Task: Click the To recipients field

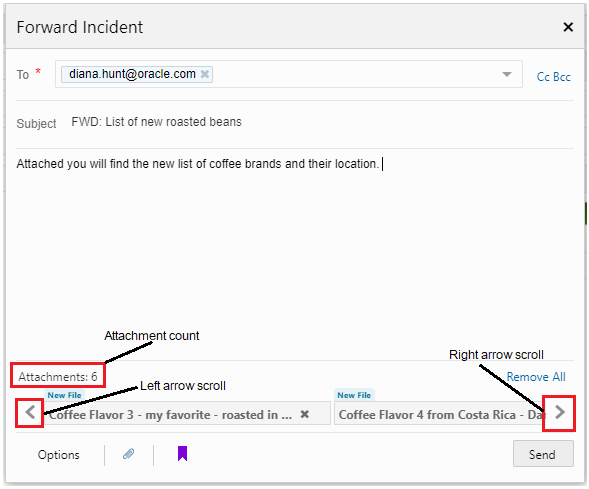Action: tap(288, 74)
